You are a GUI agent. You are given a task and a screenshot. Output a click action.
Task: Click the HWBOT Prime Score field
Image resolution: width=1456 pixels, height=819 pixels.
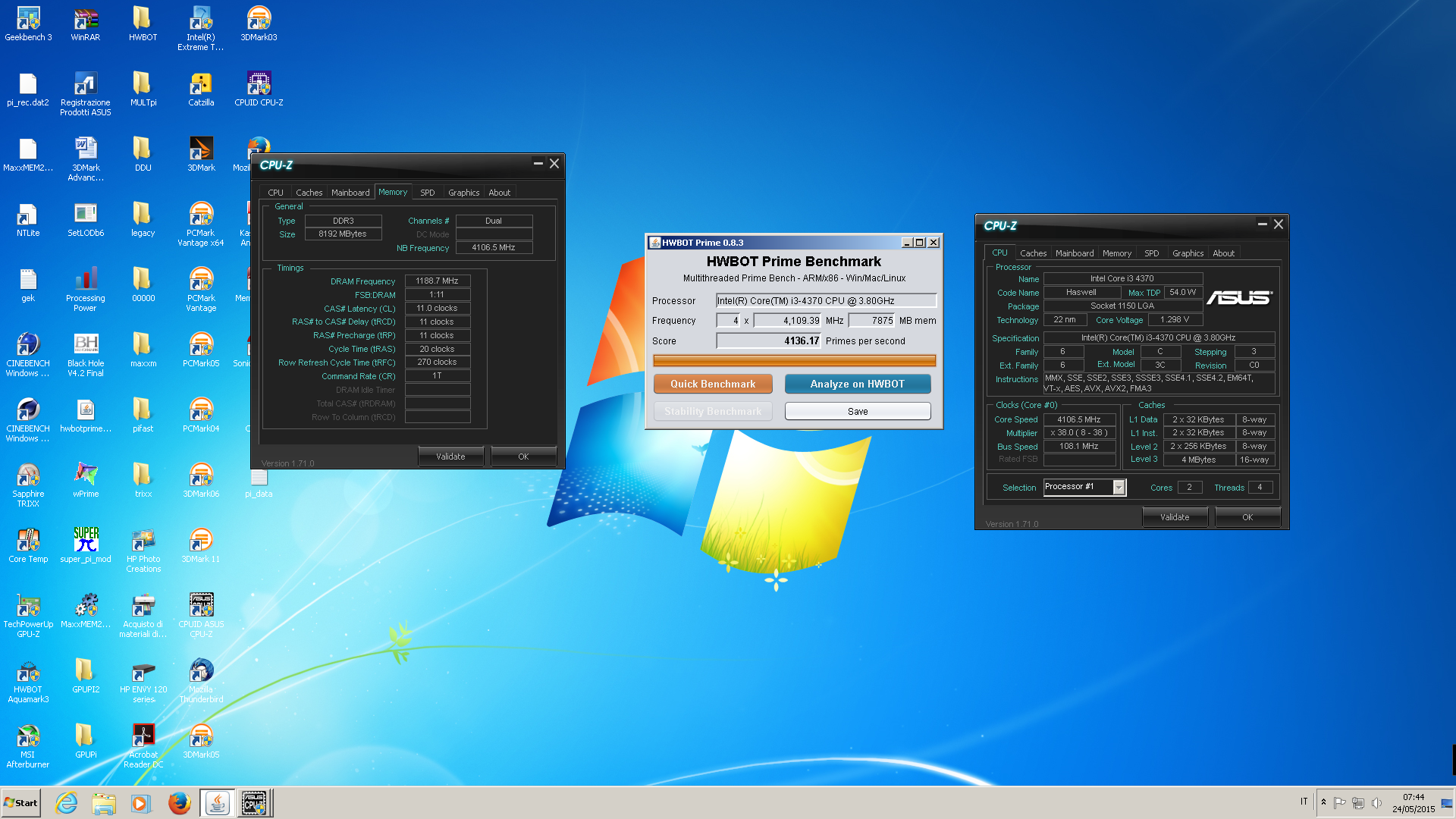[x=768, y=340]
